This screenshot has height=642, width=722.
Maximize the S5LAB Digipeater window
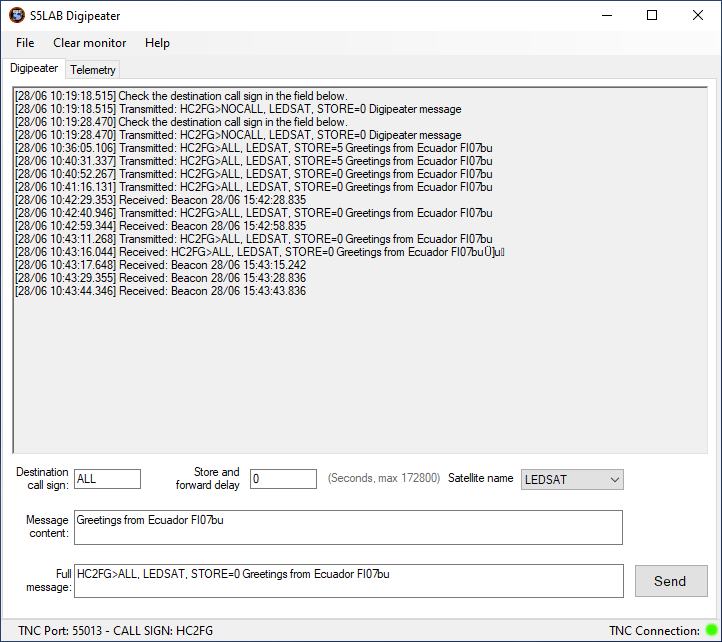(x=652, y=15)
